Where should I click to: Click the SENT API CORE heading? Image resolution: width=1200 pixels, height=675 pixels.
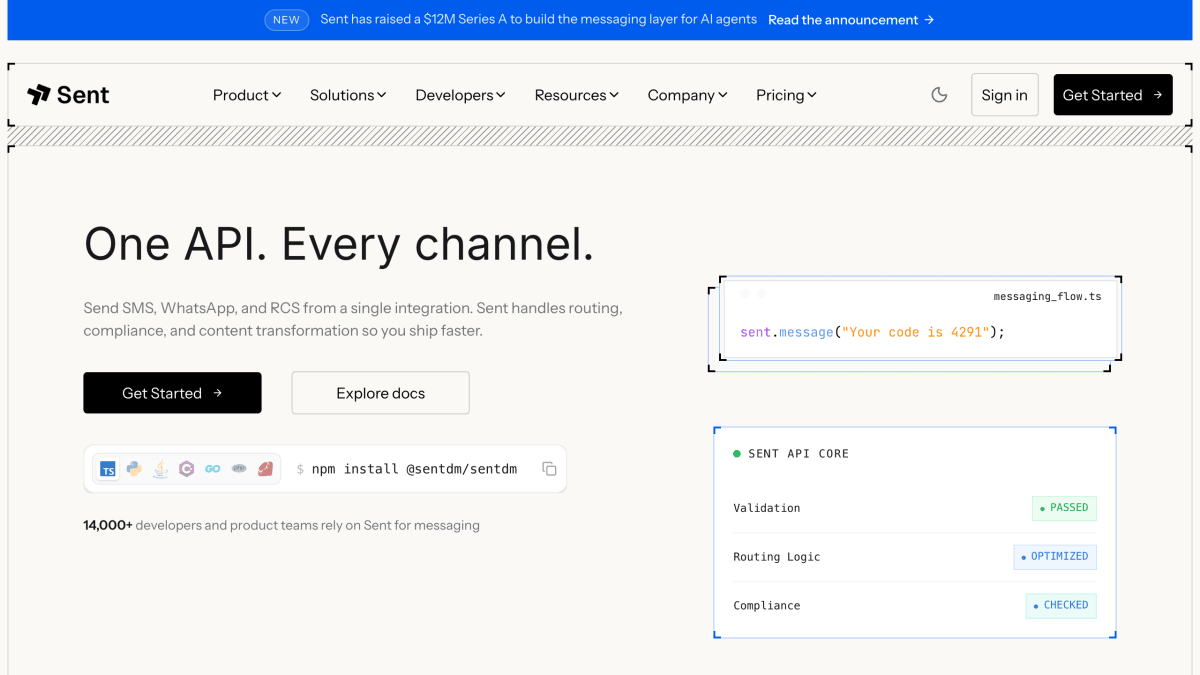coord(798,453)
